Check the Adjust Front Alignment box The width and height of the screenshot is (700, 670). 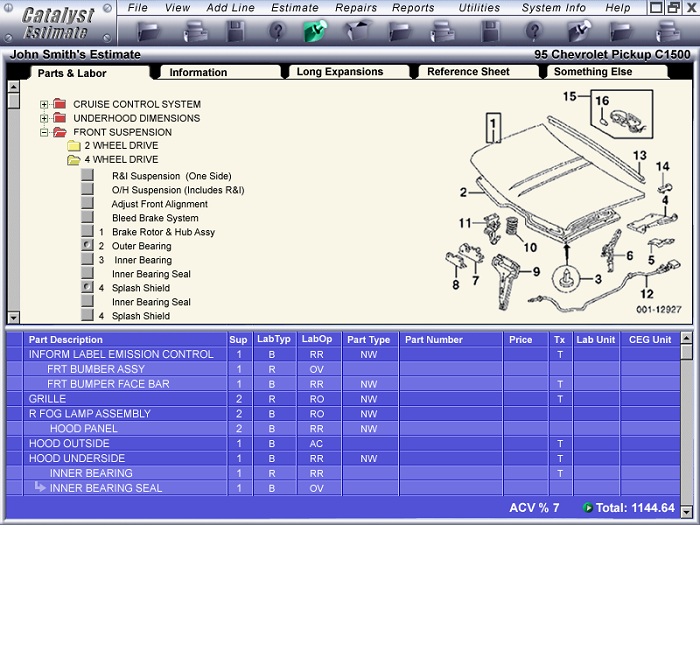point(87,203)
